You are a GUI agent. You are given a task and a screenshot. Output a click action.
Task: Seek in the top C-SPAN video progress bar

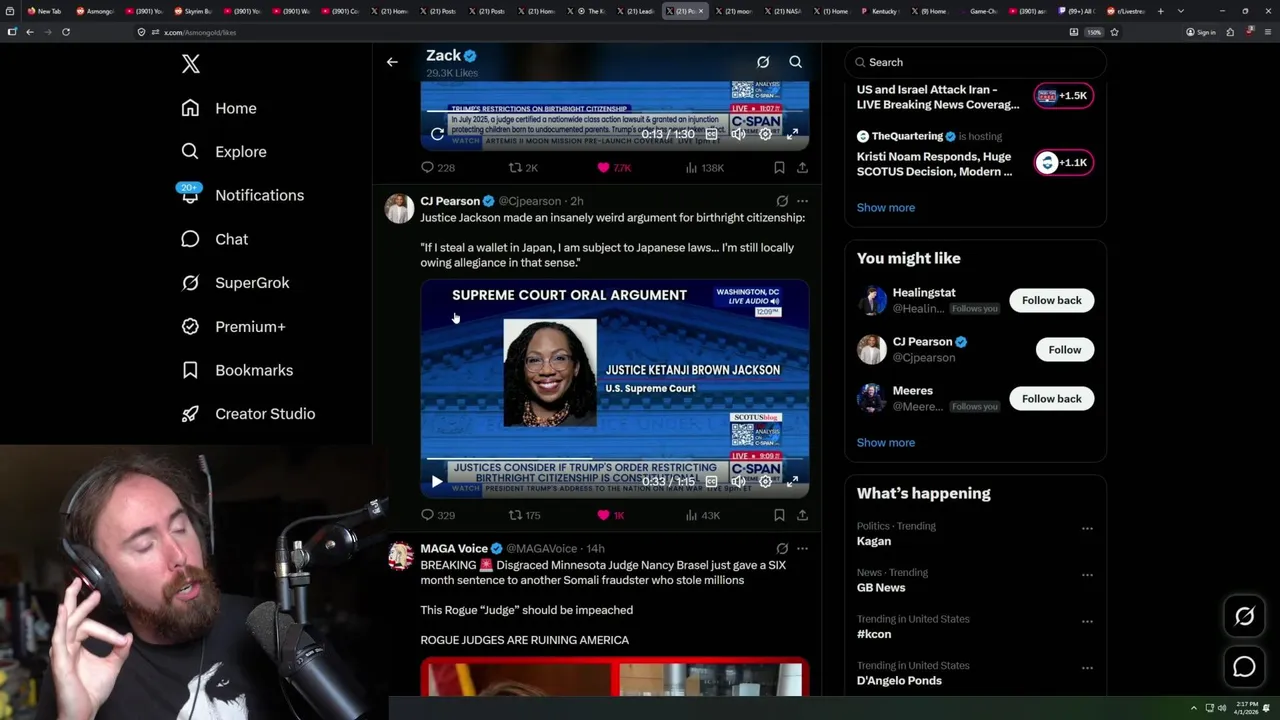[x=614, y=113]
